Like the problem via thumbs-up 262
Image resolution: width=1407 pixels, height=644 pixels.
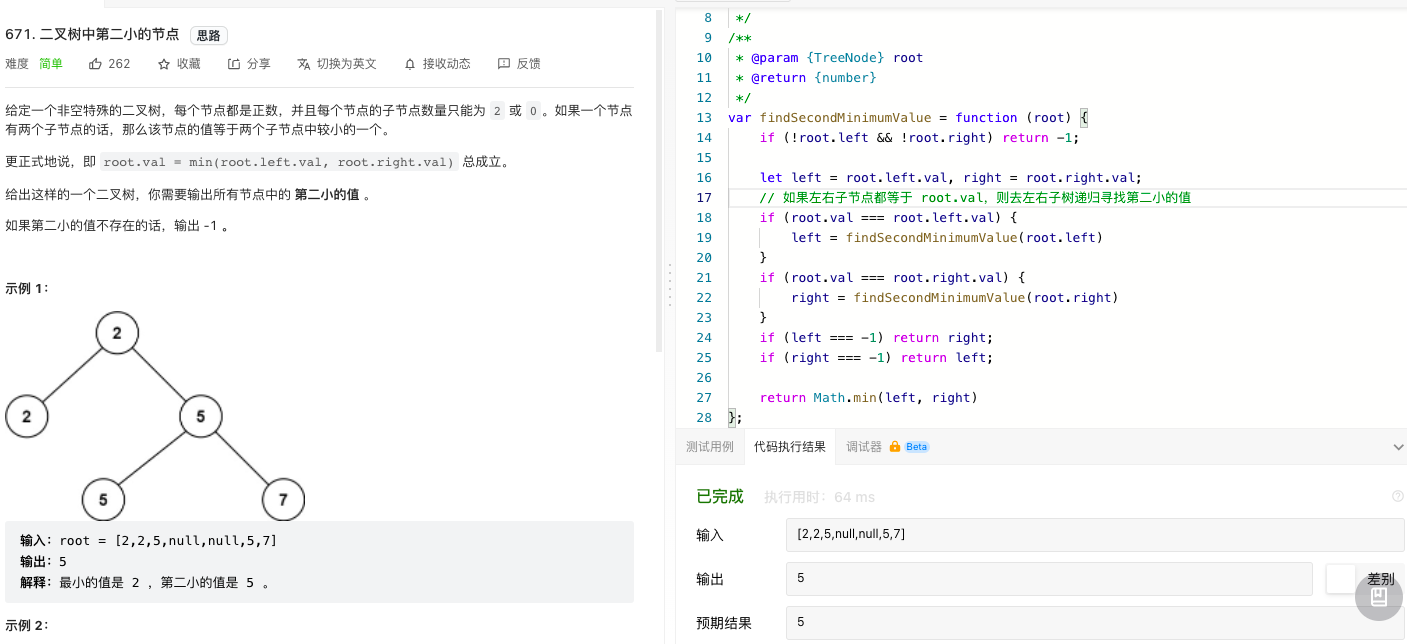[x=109, y=63]
